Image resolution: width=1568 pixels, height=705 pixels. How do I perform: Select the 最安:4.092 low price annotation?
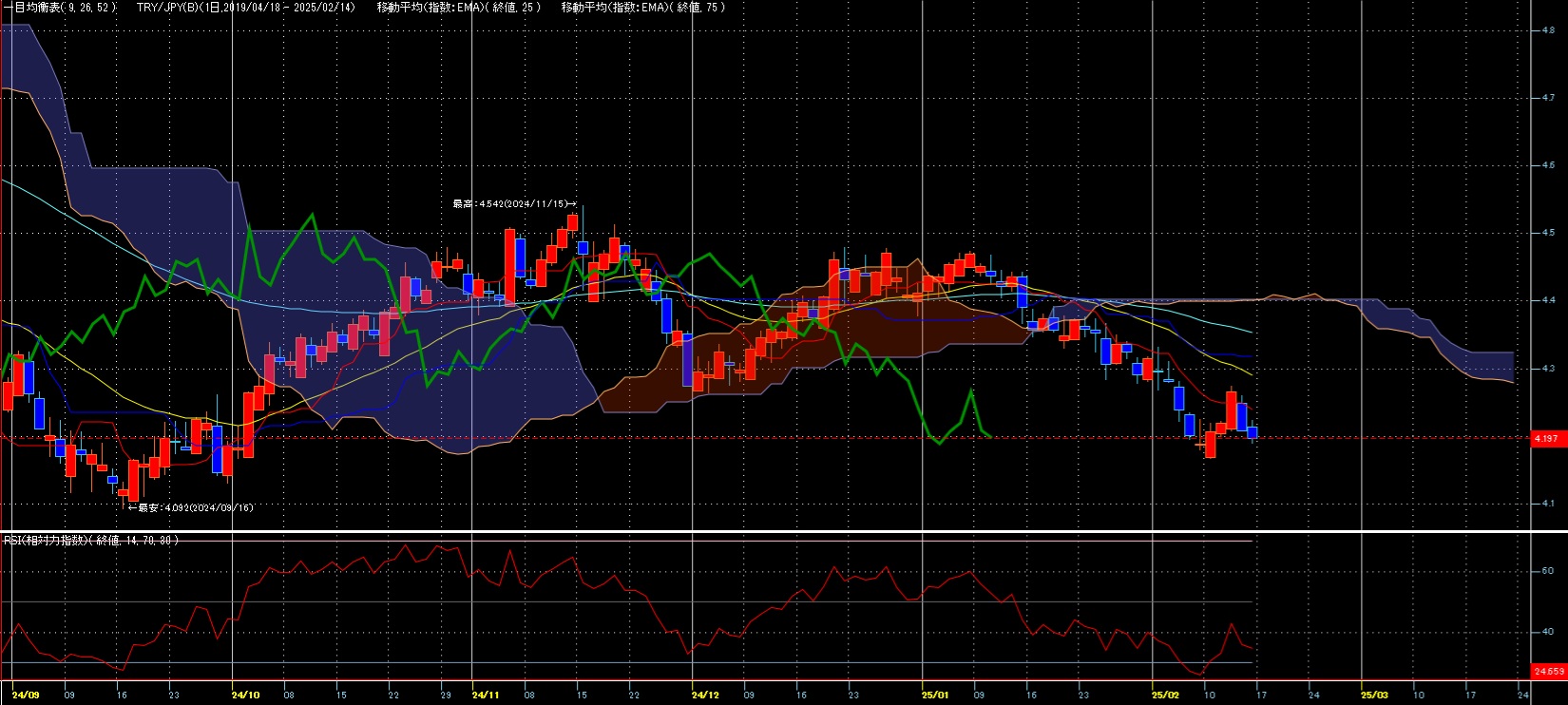191,508
